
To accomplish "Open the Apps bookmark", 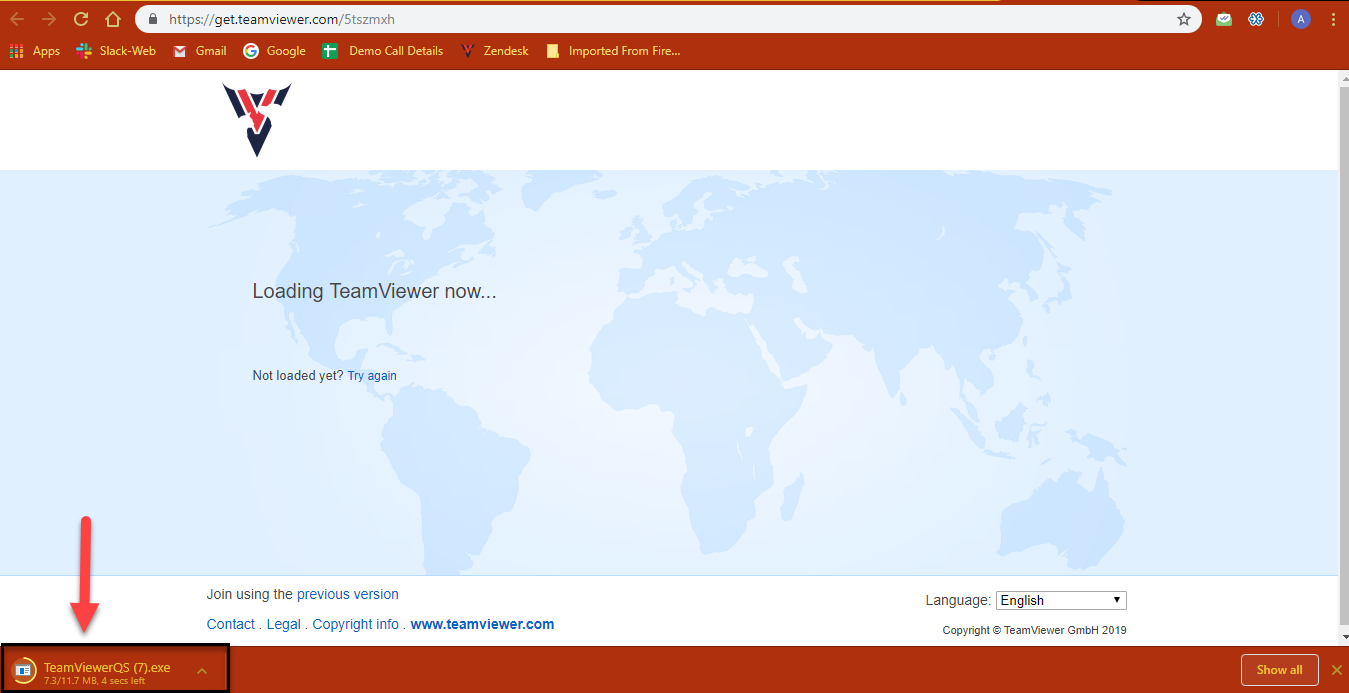I will [35, 51].
